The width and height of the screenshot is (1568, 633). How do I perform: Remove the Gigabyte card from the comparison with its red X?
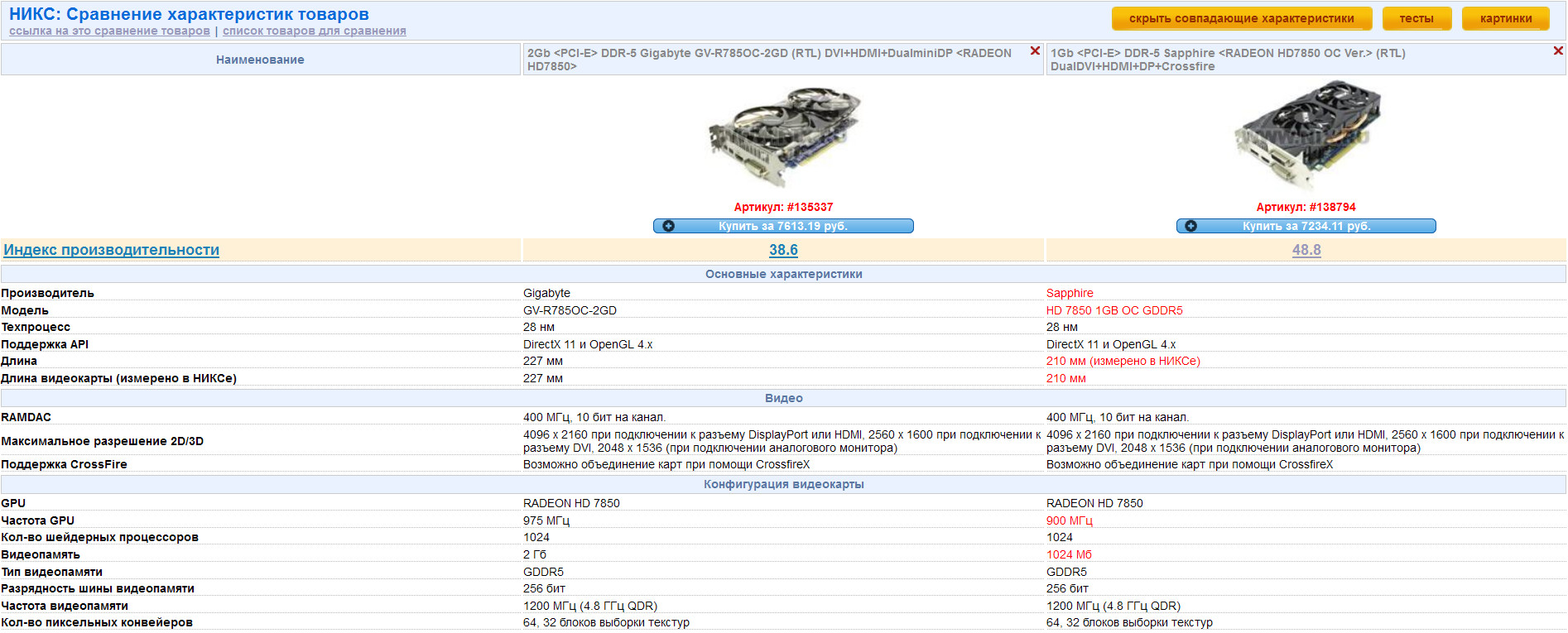tap(1035, 51)
